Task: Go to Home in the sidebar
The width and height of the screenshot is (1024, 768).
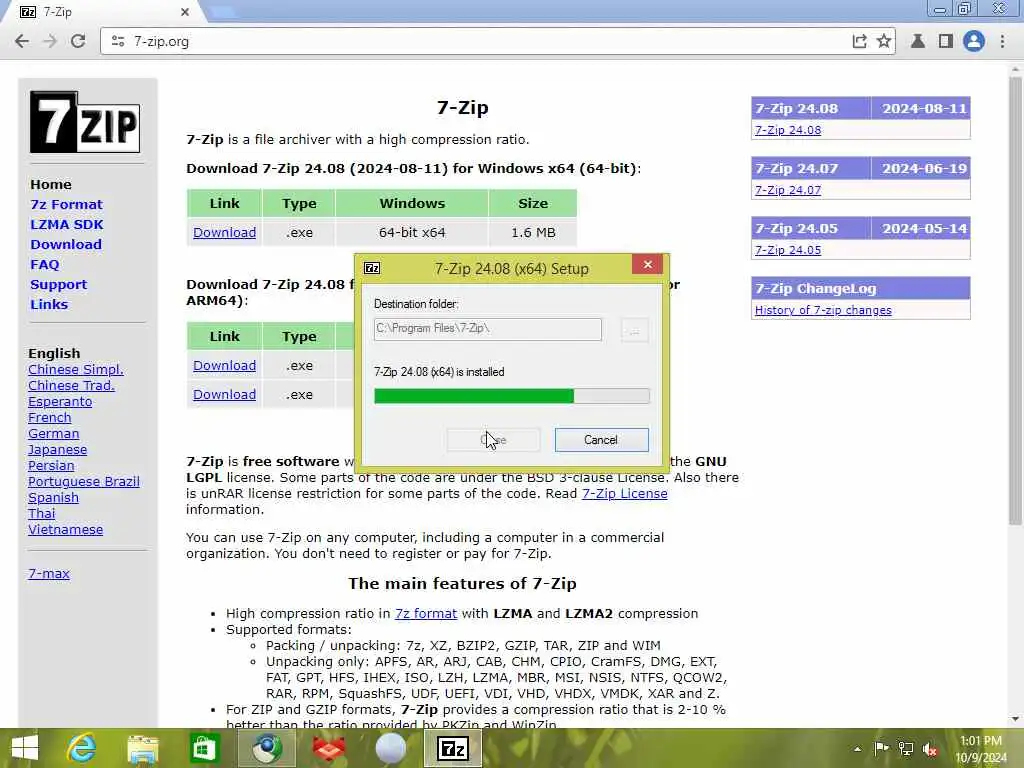Action: click(x=50, y=185)
